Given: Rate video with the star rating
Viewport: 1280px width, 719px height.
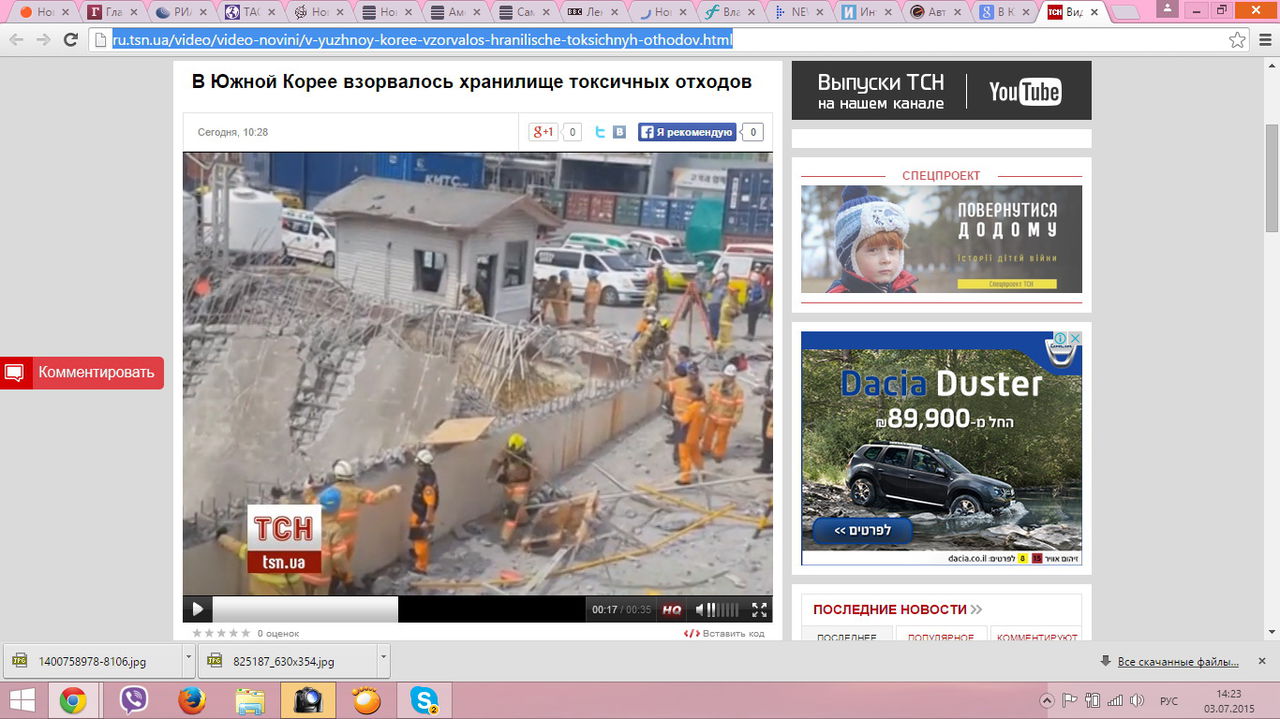Looking at the screenshot, I should point(221,633).
